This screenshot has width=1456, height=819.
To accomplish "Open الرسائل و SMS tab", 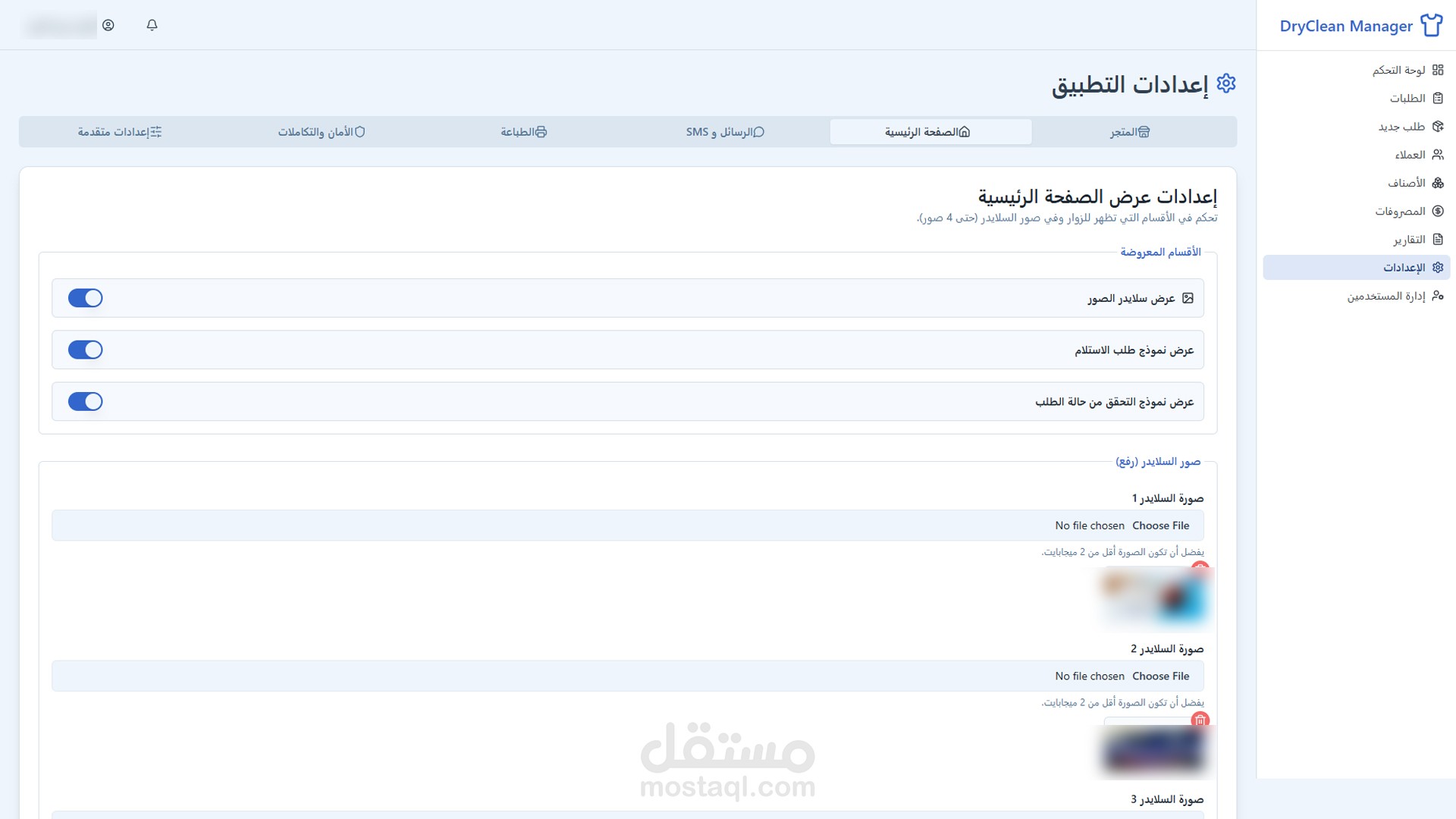I will [725, 132].
